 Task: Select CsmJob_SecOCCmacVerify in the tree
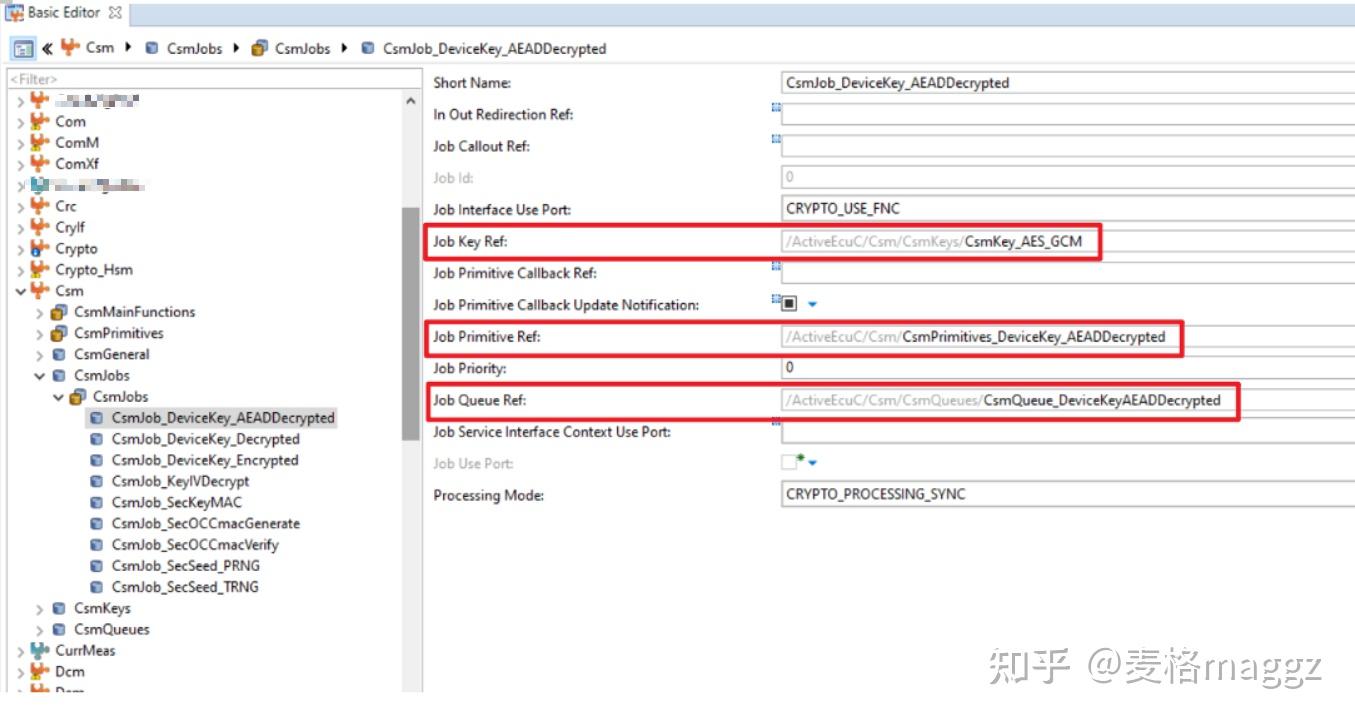click(195, 545)
